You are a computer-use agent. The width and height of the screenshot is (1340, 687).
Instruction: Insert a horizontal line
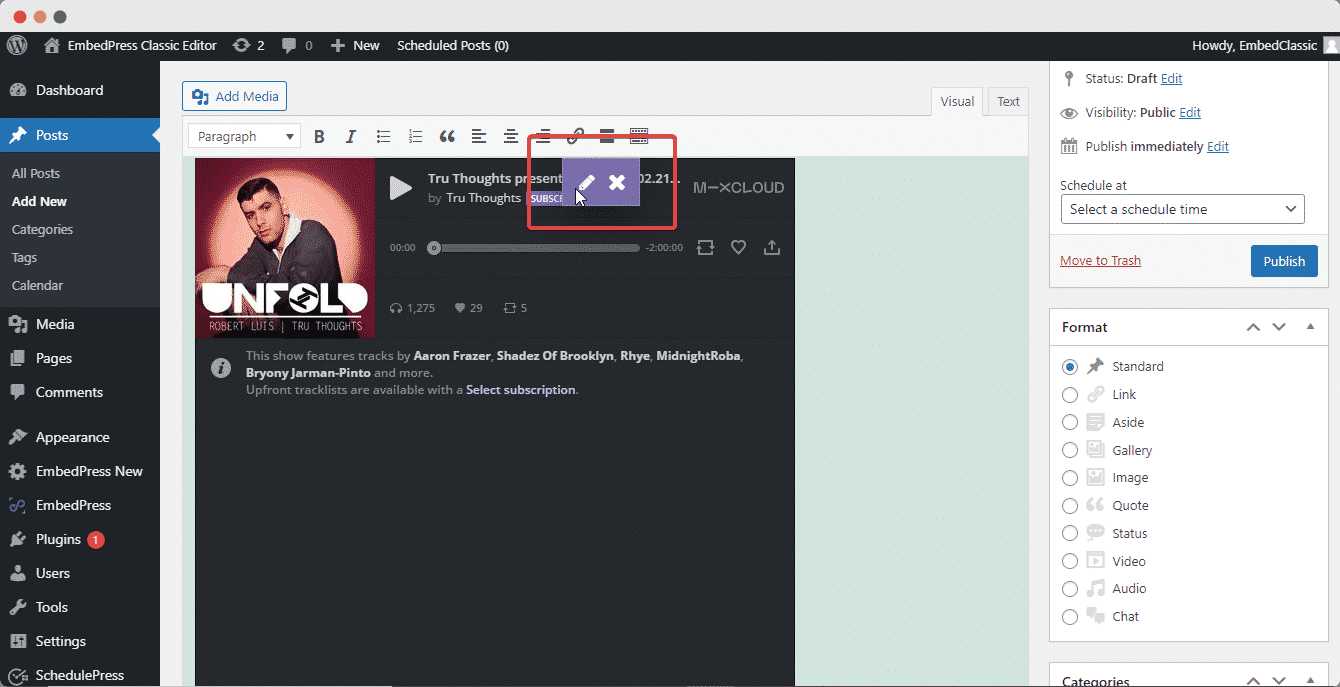[x=607, y=136]
